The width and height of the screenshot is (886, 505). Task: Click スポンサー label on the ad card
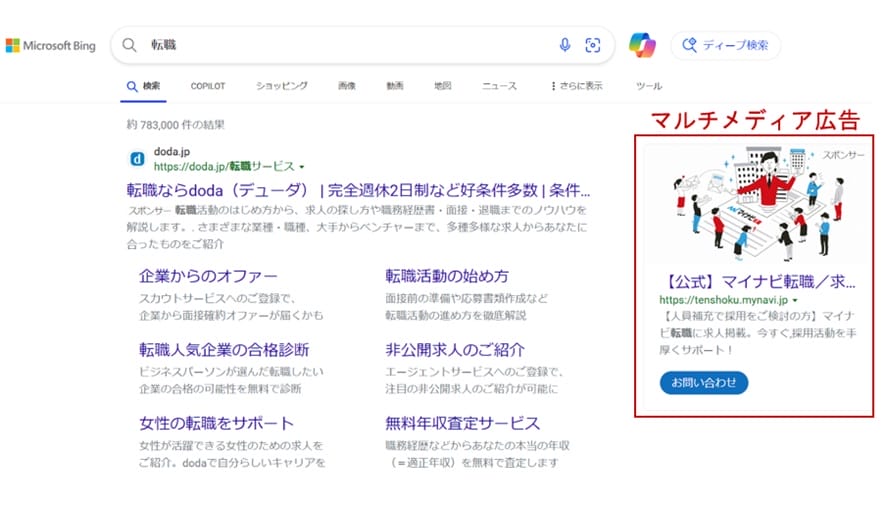point(843,155)
